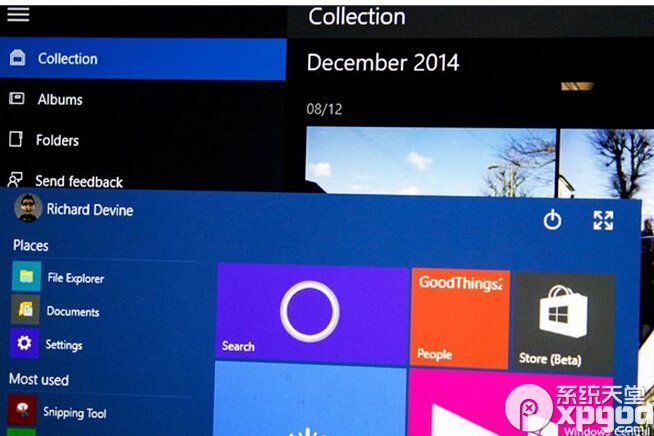Click the File Explorer icon
654x436 pixels.
[26, 276]
